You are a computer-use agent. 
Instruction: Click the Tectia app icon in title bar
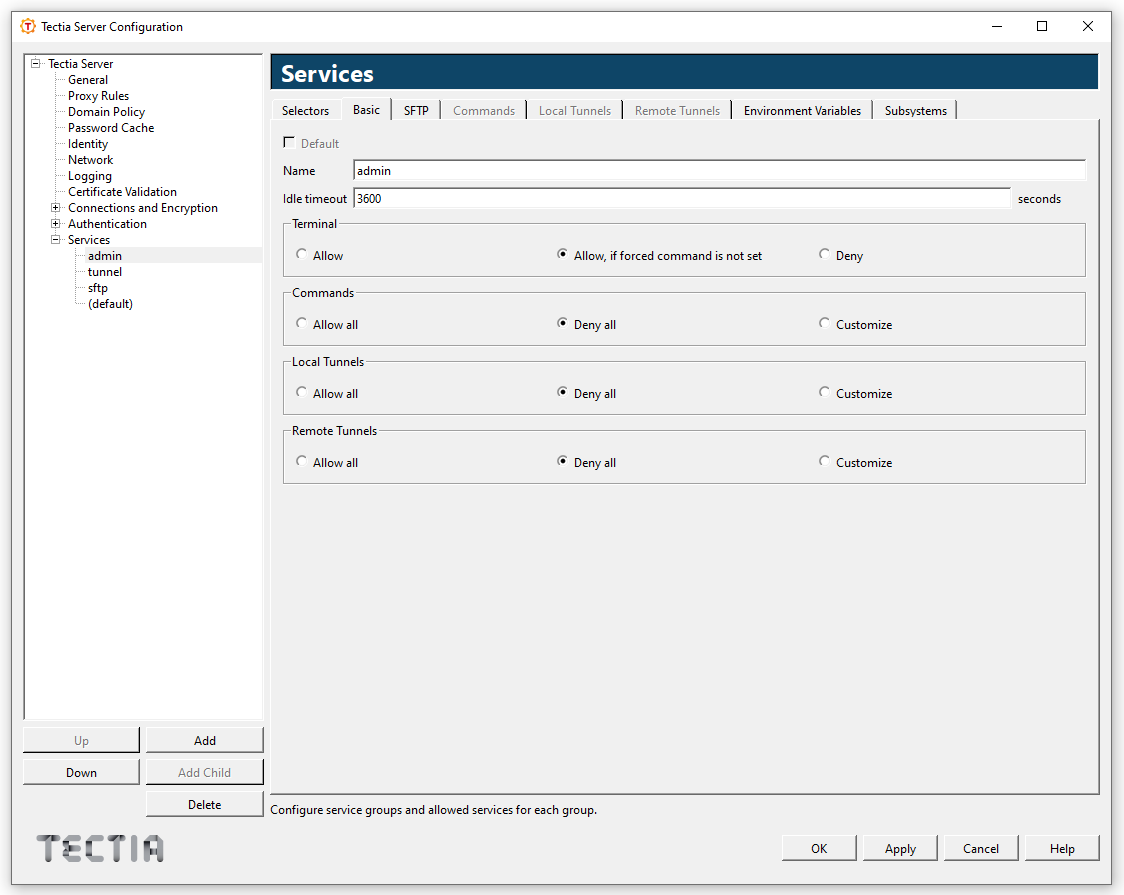28,27
